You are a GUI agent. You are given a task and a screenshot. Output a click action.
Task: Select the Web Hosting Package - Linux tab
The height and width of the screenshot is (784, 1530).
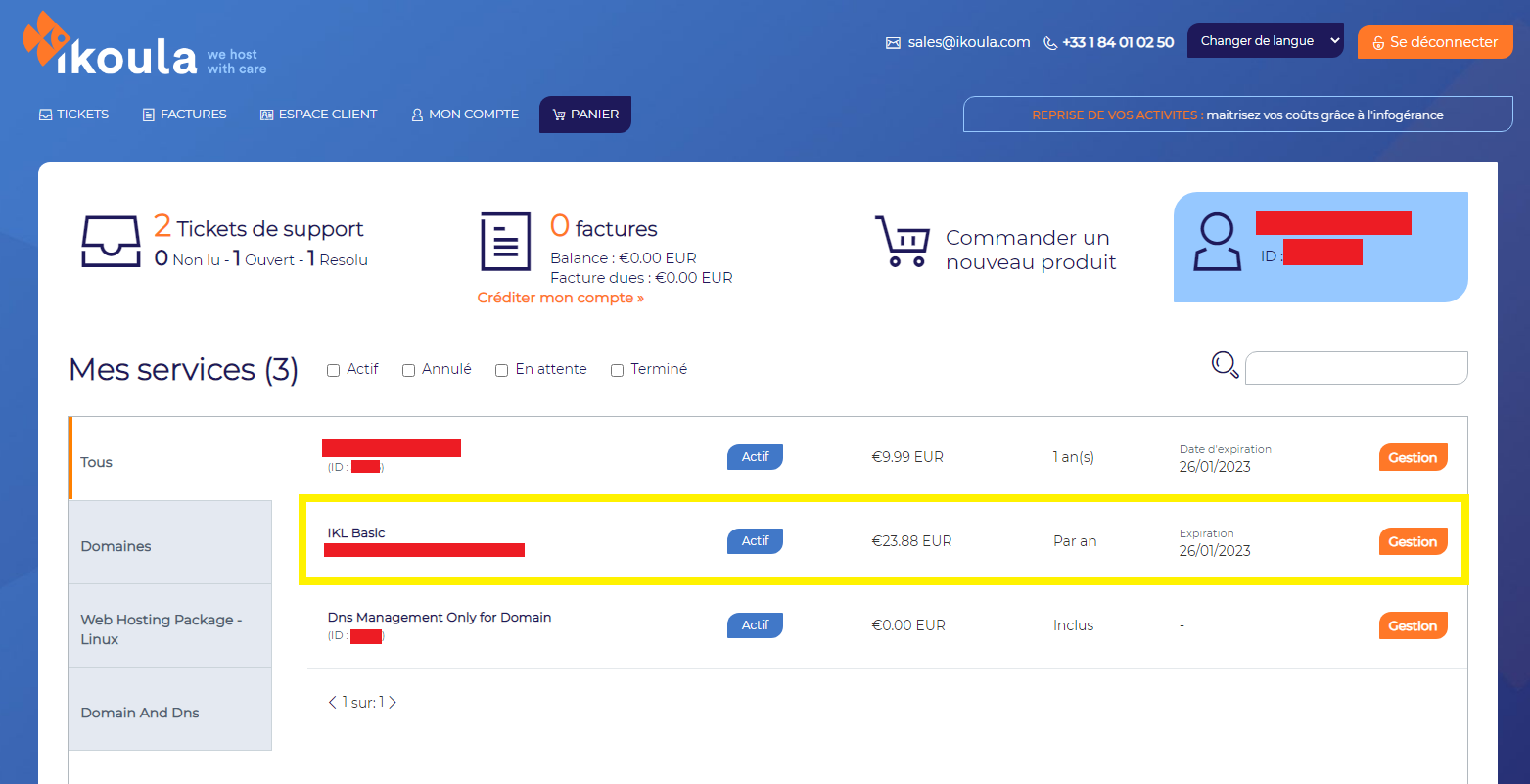(x=170, y=628)
